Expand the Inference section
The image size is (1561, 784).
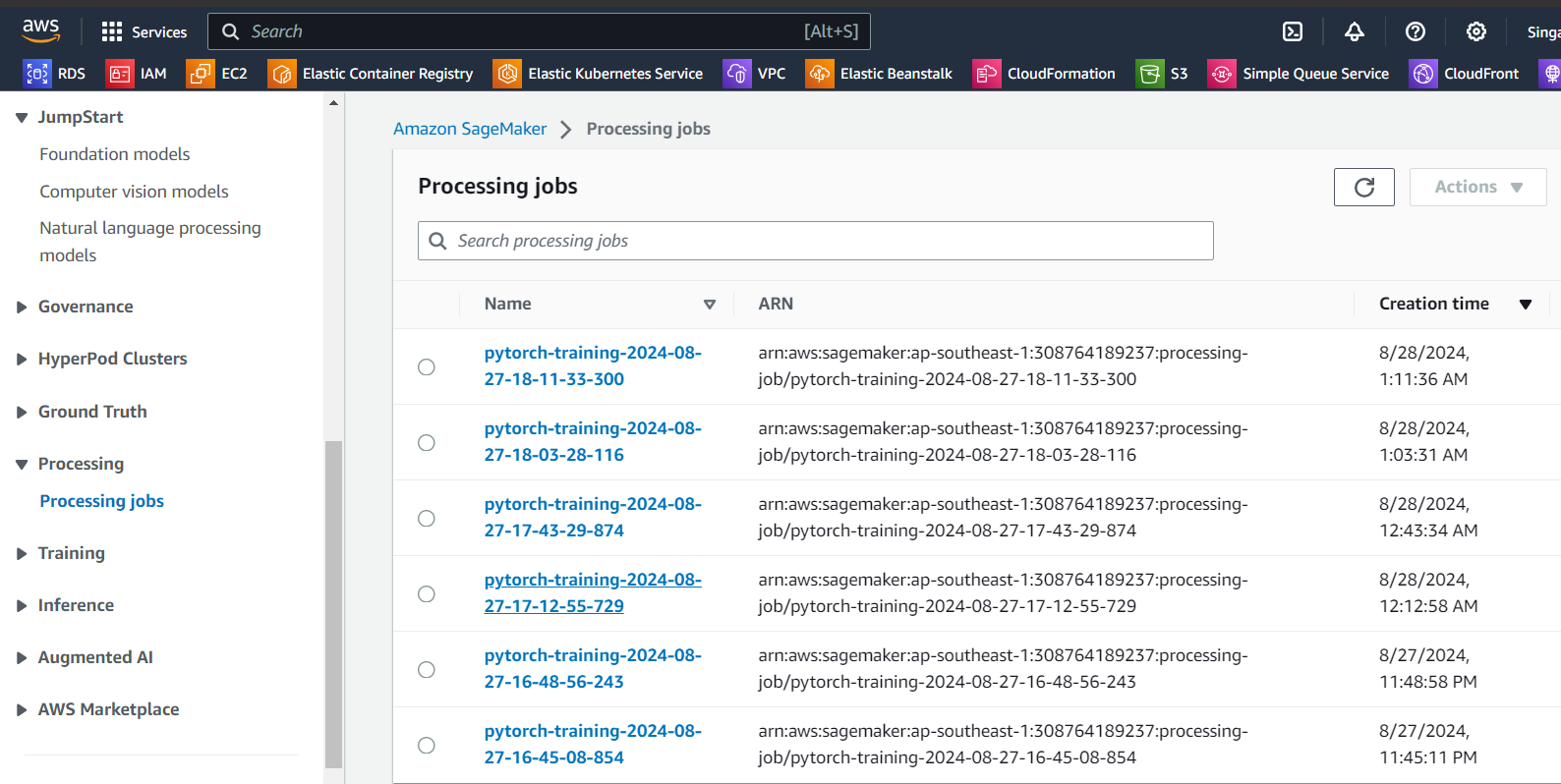click(x=22, y=606)
